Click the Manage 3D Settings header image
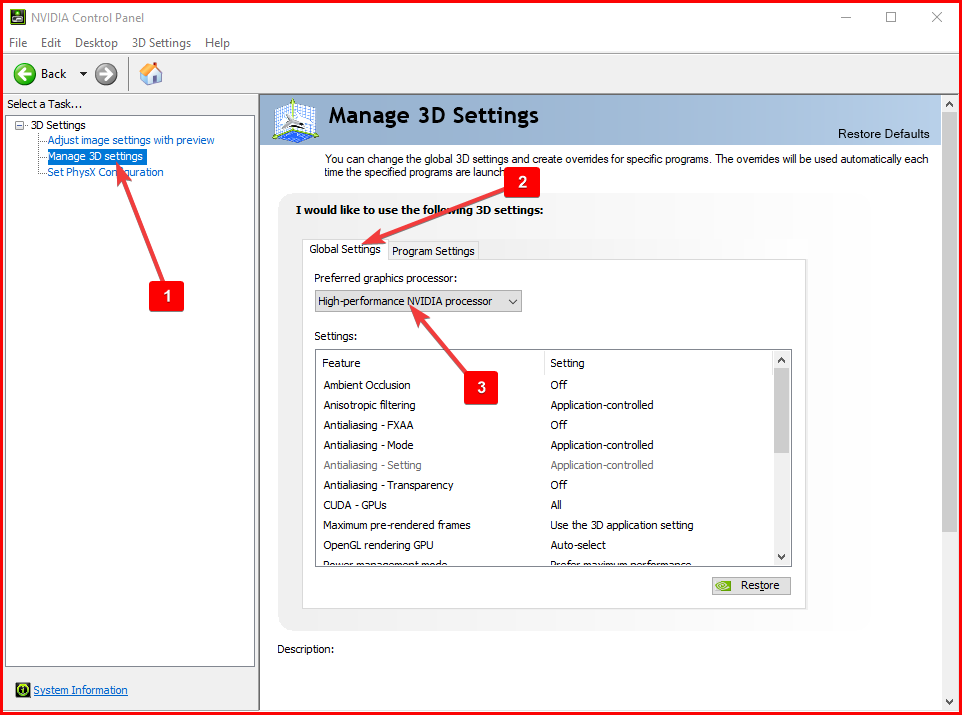 [295, 120]
